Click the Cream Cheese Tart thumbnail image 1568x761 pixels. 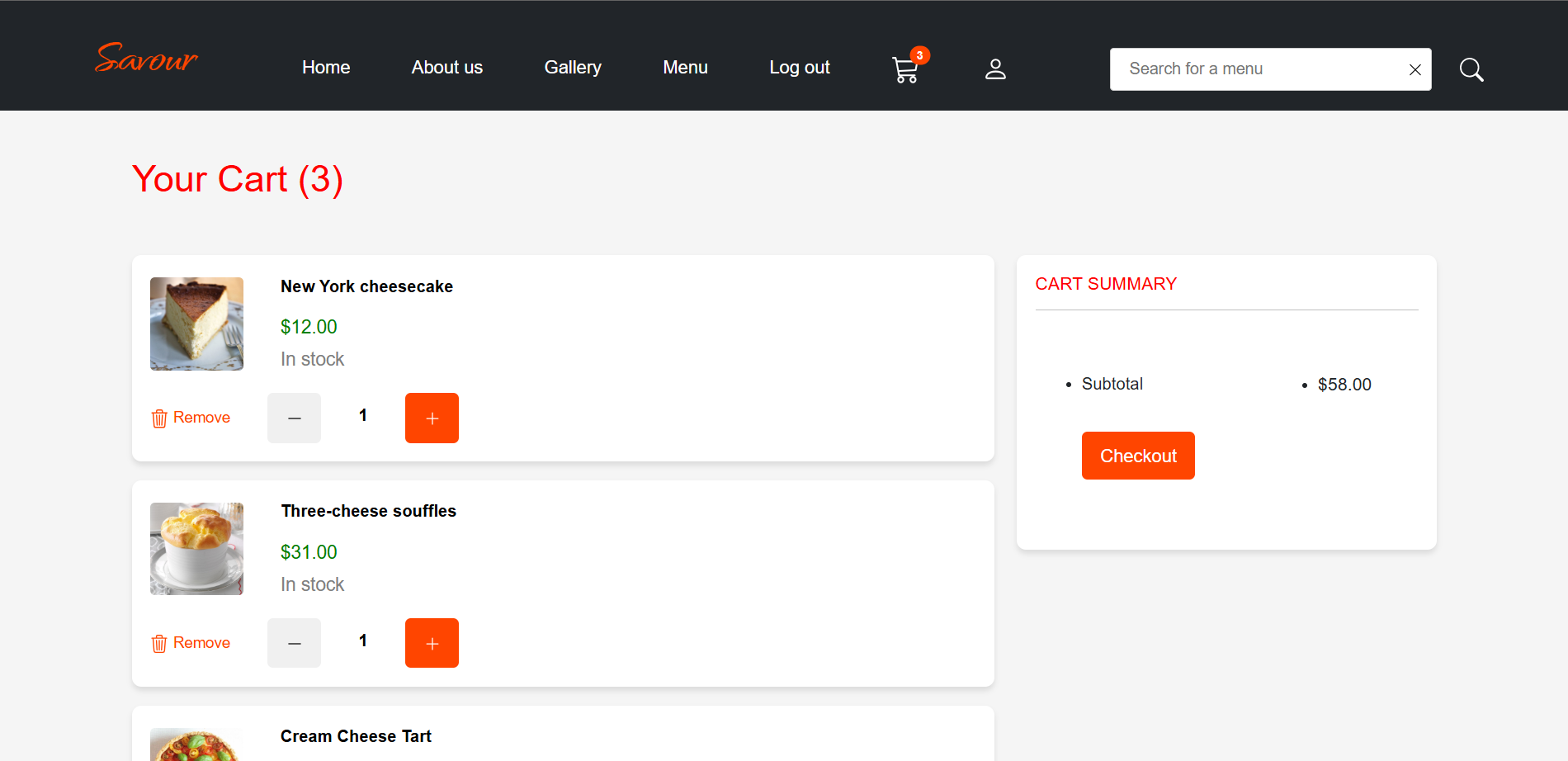click(x=196, y=747)
